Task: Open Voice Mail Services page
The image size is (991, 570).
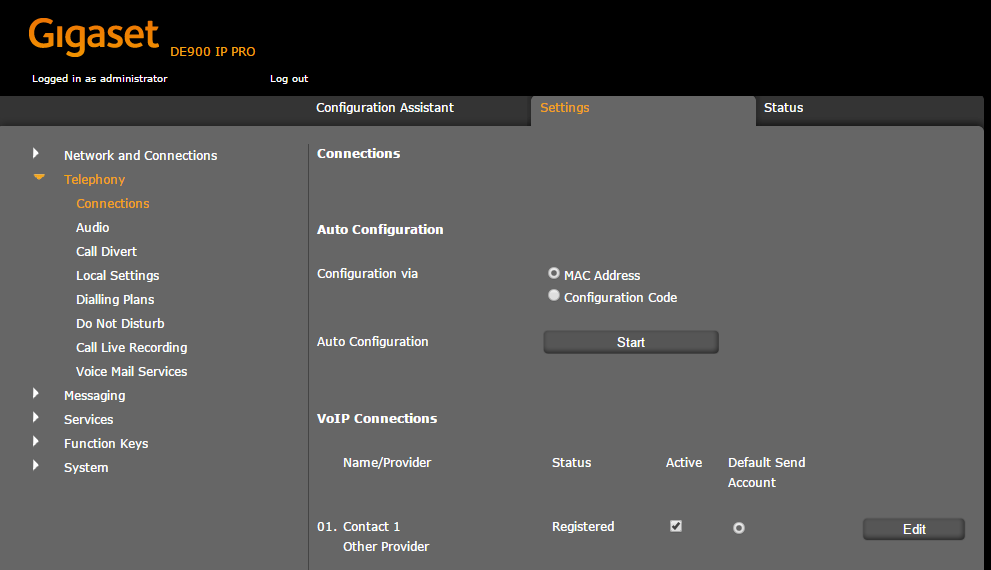Action: tap(132, 371)
